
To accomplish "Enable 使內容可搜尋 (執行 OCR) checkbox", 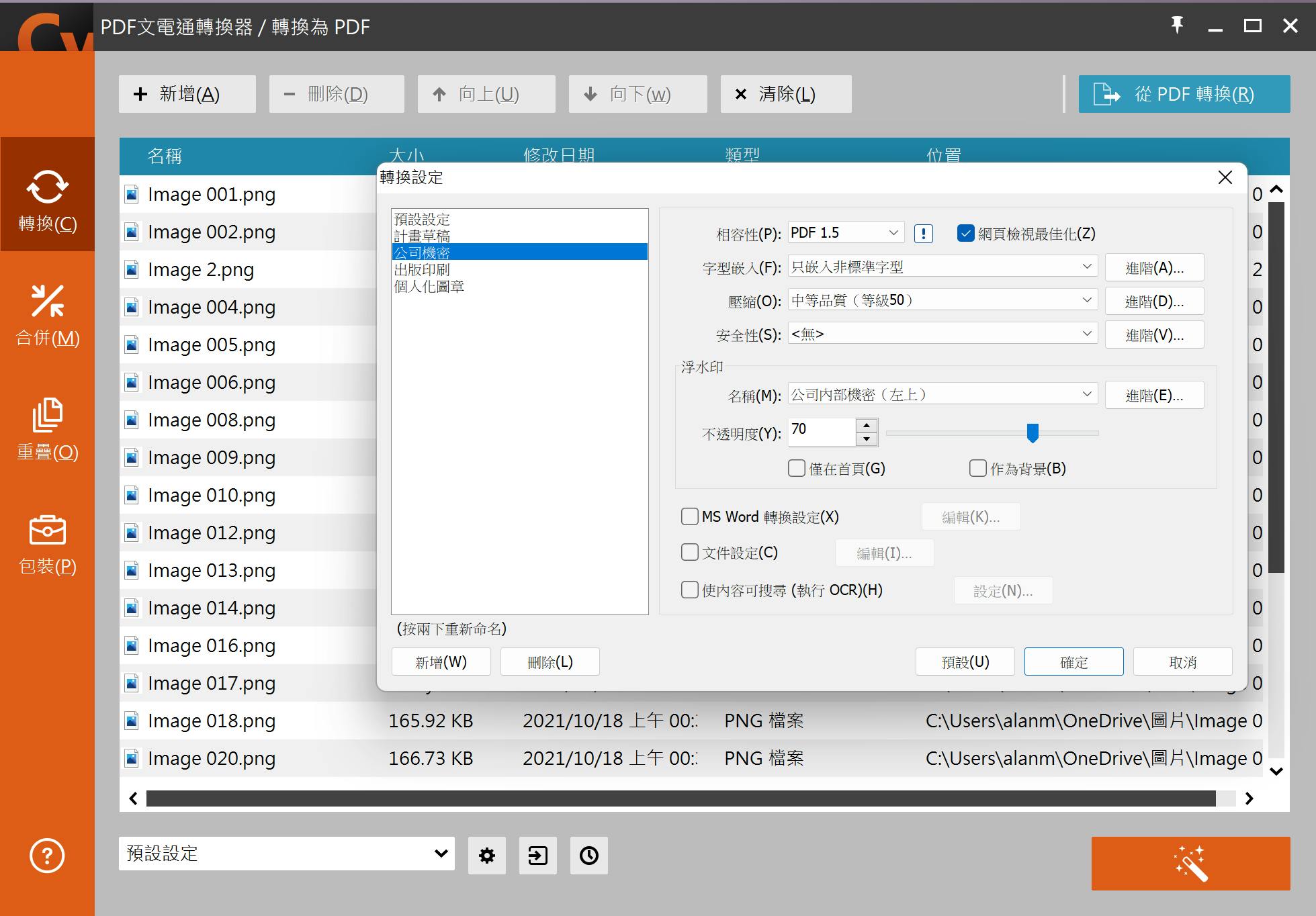I will click(x=690, y=590).
